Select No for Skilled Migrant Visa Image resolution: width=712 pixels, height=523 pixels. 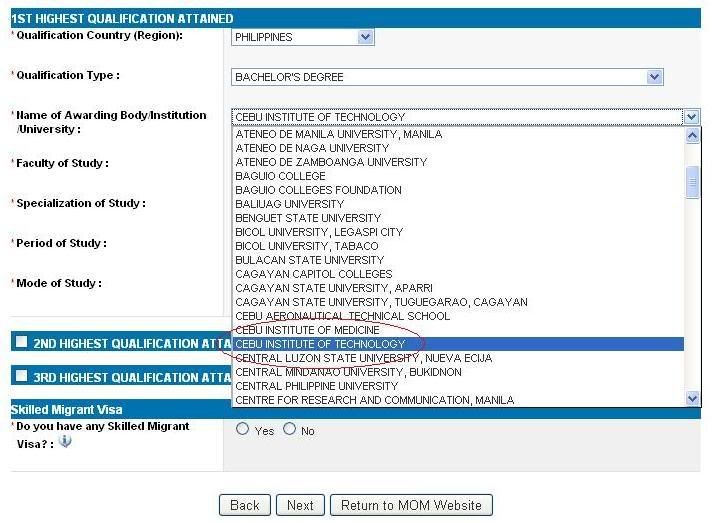289,429
